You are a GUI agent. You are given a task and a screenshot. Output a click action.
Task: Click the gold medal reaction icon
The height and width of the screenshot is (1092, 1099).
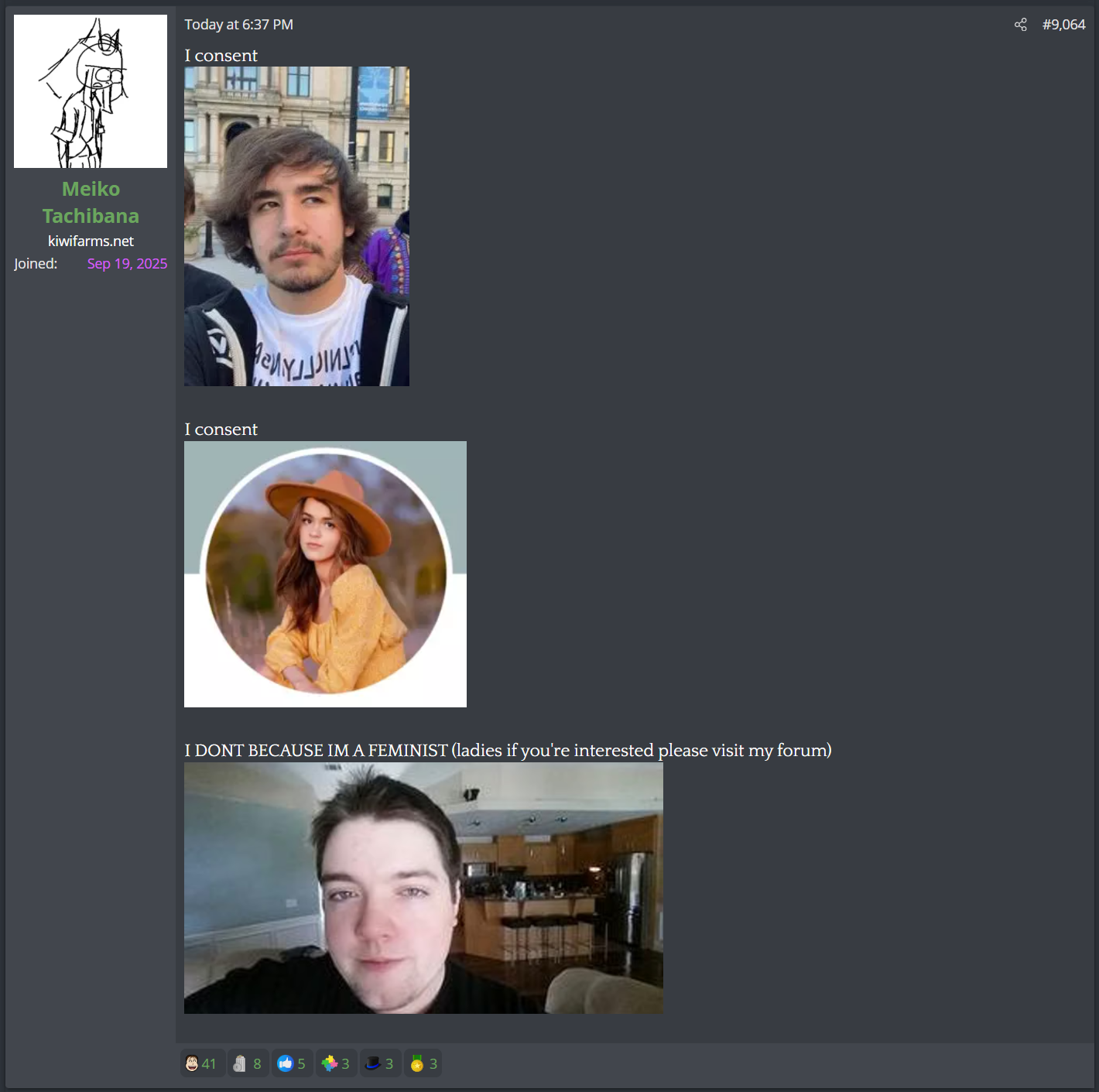(417, 1063)
